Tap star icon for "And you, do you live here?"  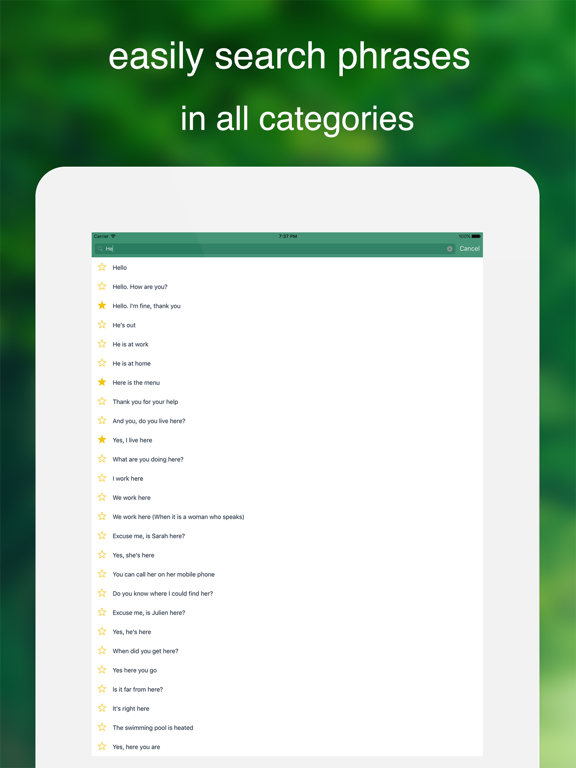click(x=102, y=420)
